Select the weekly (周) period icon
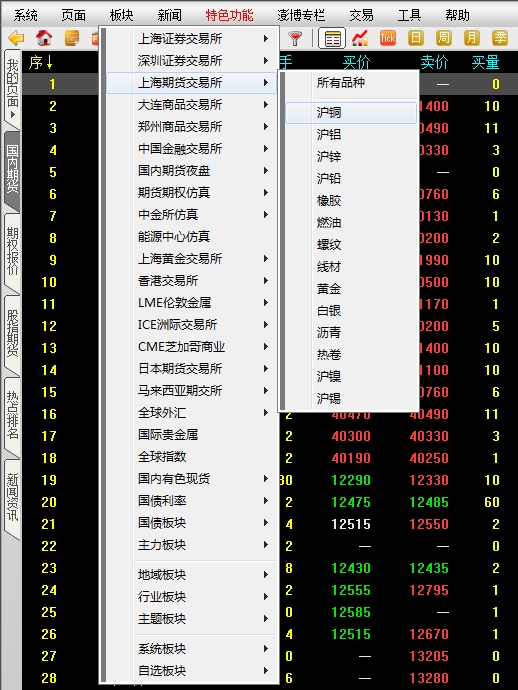The width and height of the screenshot is (518, 690). point(444,38)
